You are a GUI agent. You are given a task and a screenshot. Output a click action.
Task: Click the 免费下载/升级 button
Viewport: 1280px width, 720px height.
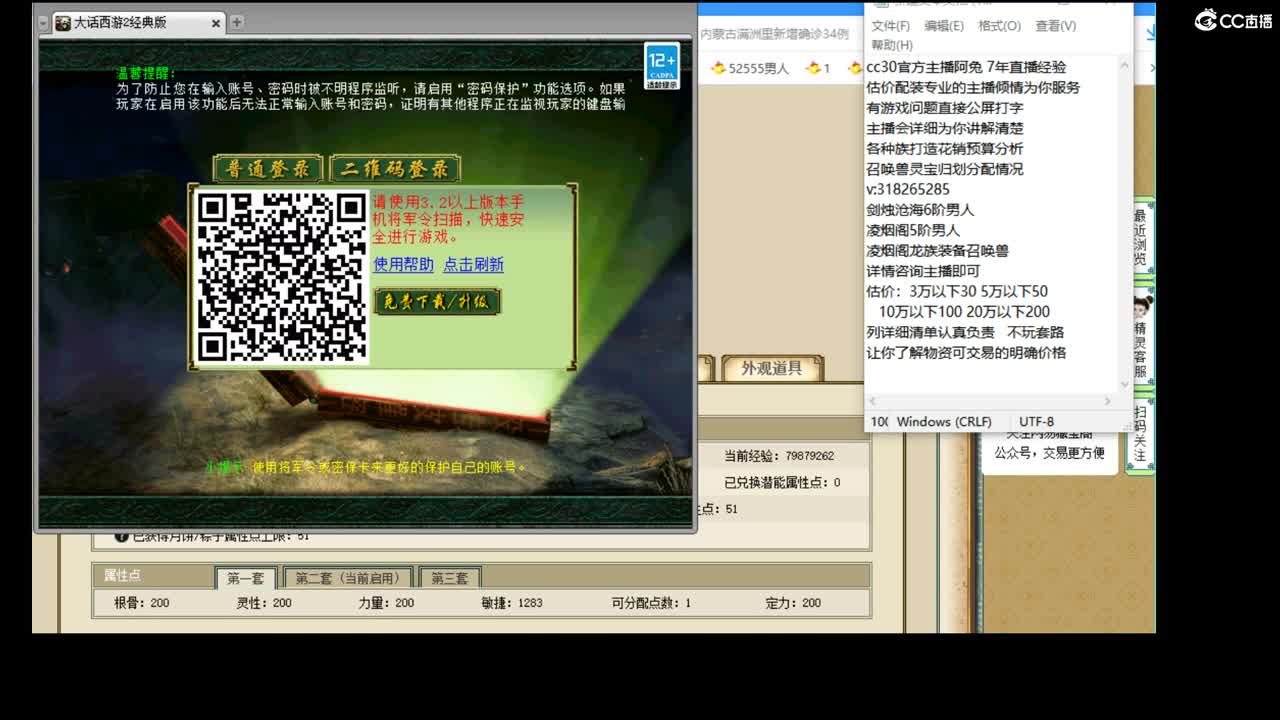click(x=437, y=301)
